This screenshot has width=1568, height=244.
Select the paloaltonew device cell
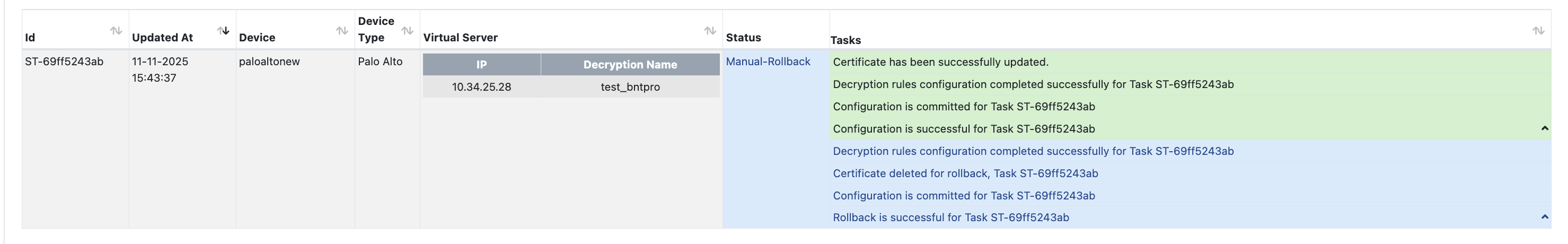pos(269,62)
